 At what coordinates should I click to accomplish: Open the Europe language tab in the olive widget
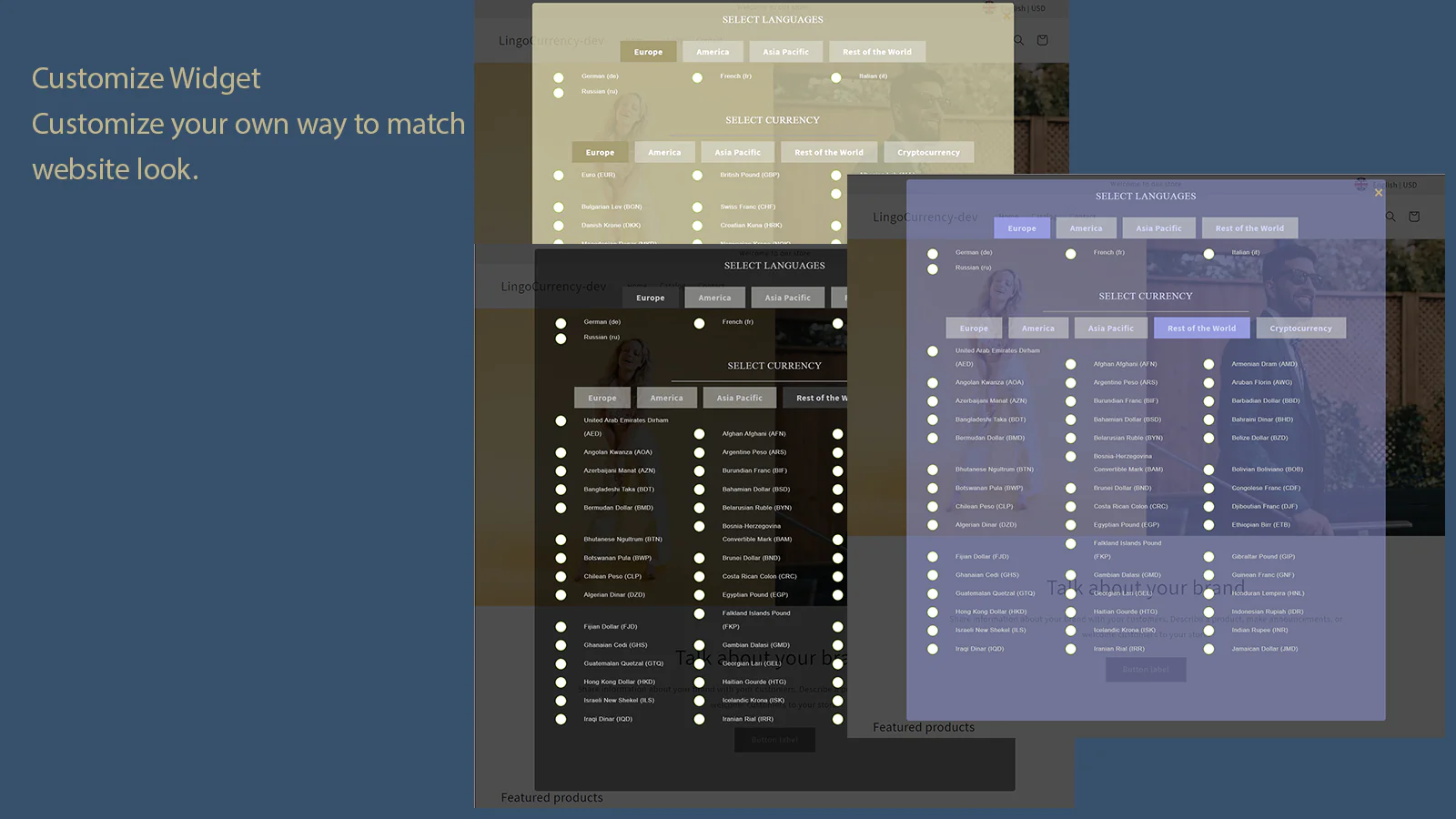tap(648, 52)
